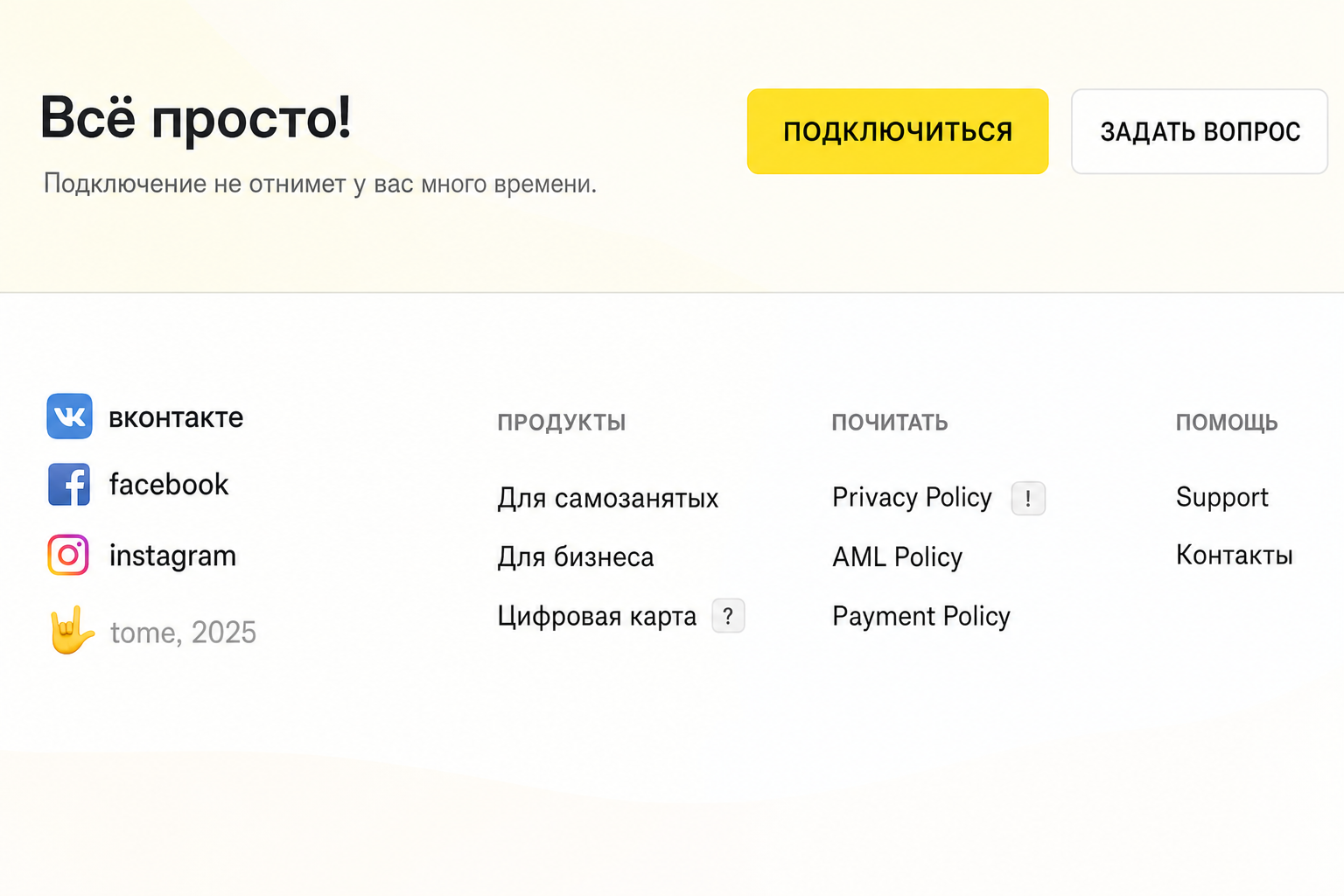
Task: Open the Контакты link
Action: 1234,555
